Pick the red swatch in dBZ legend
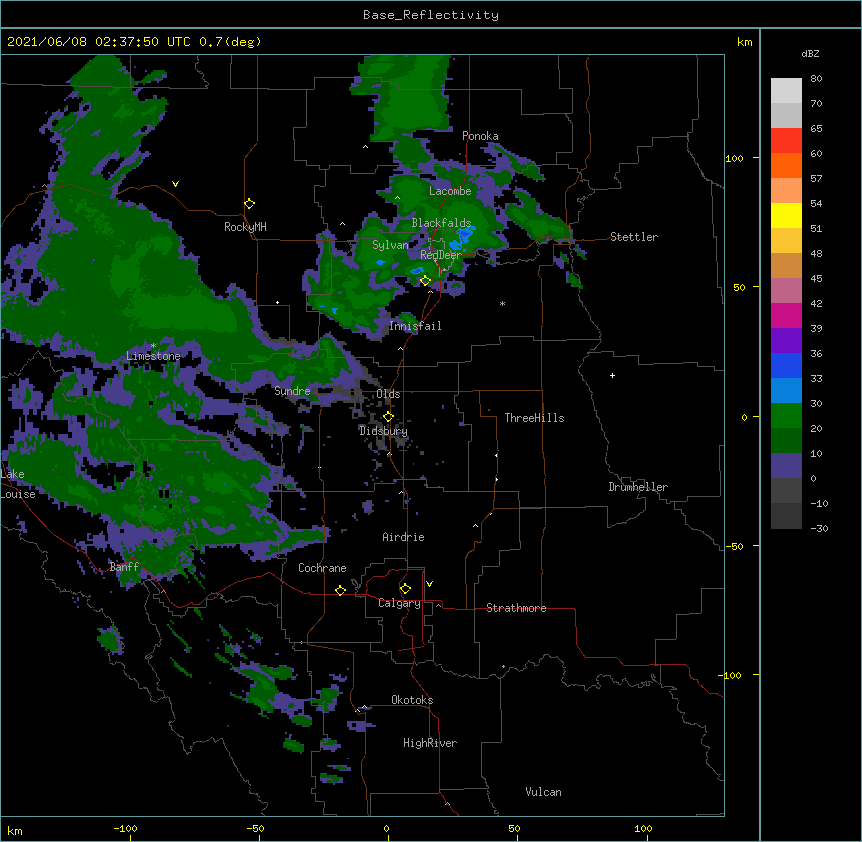Screen dimensions: 862x842 tap(786, 140)
